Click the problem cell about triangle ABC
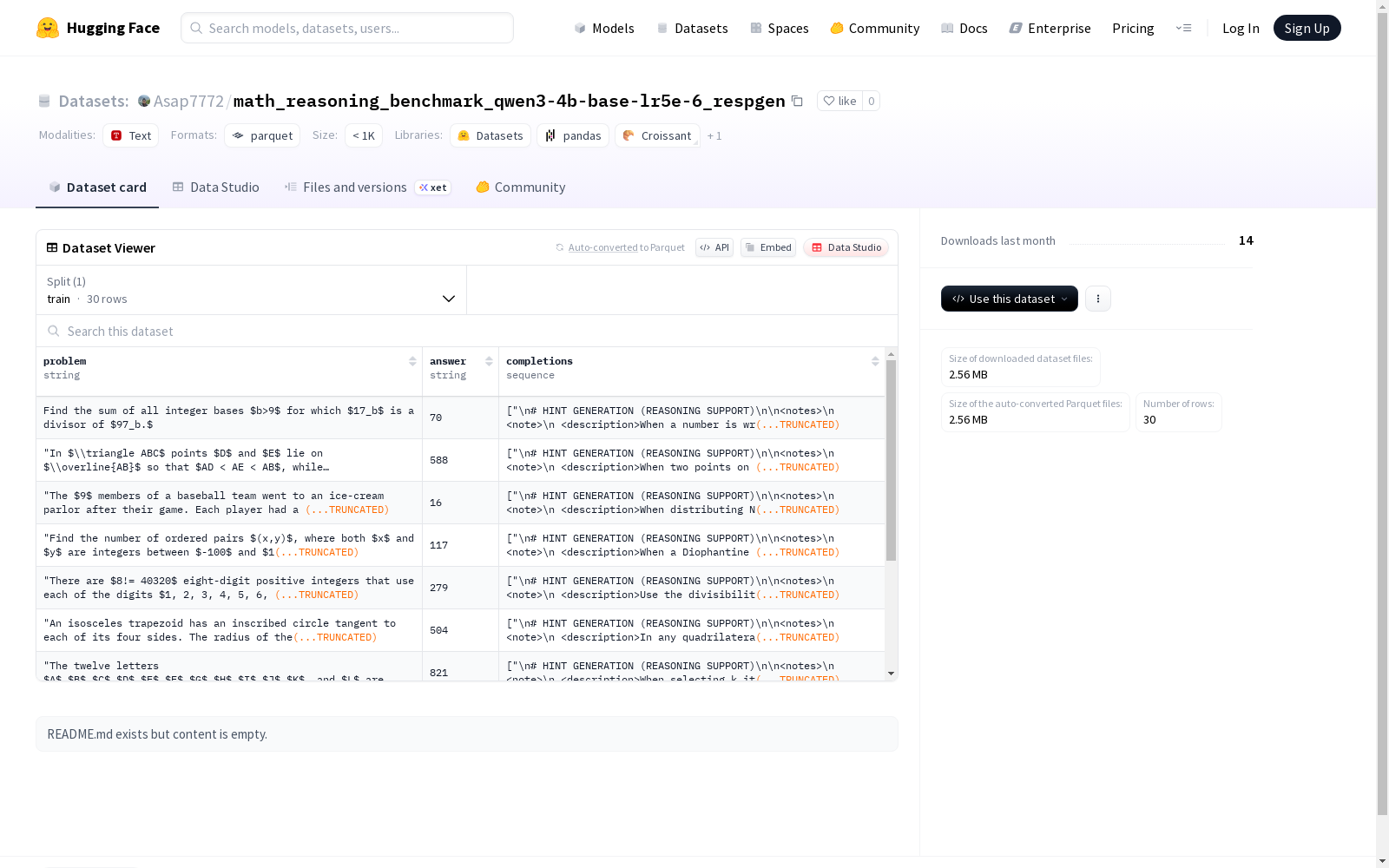Viewport: 1389px width, 868px height. click(229, 460)
